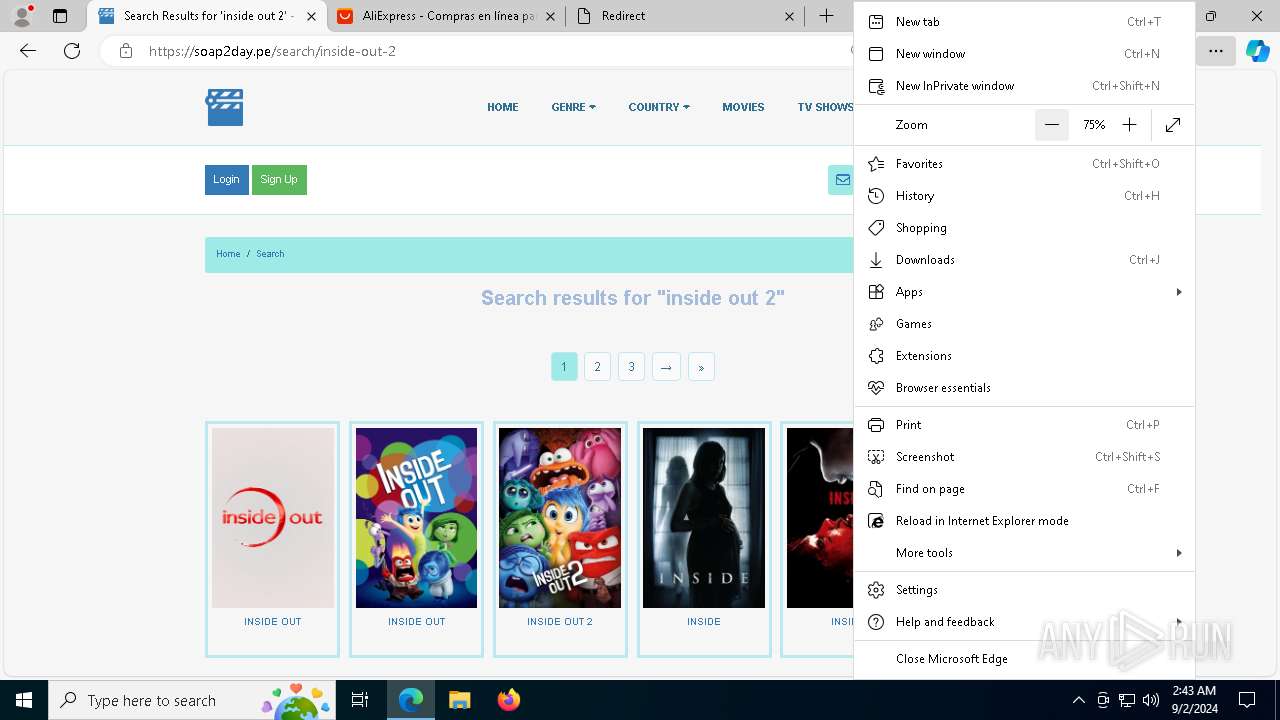This screenshot has width=1280, height=720.
Task: Increase zoom with the plus button
Action: point(1129,125)
